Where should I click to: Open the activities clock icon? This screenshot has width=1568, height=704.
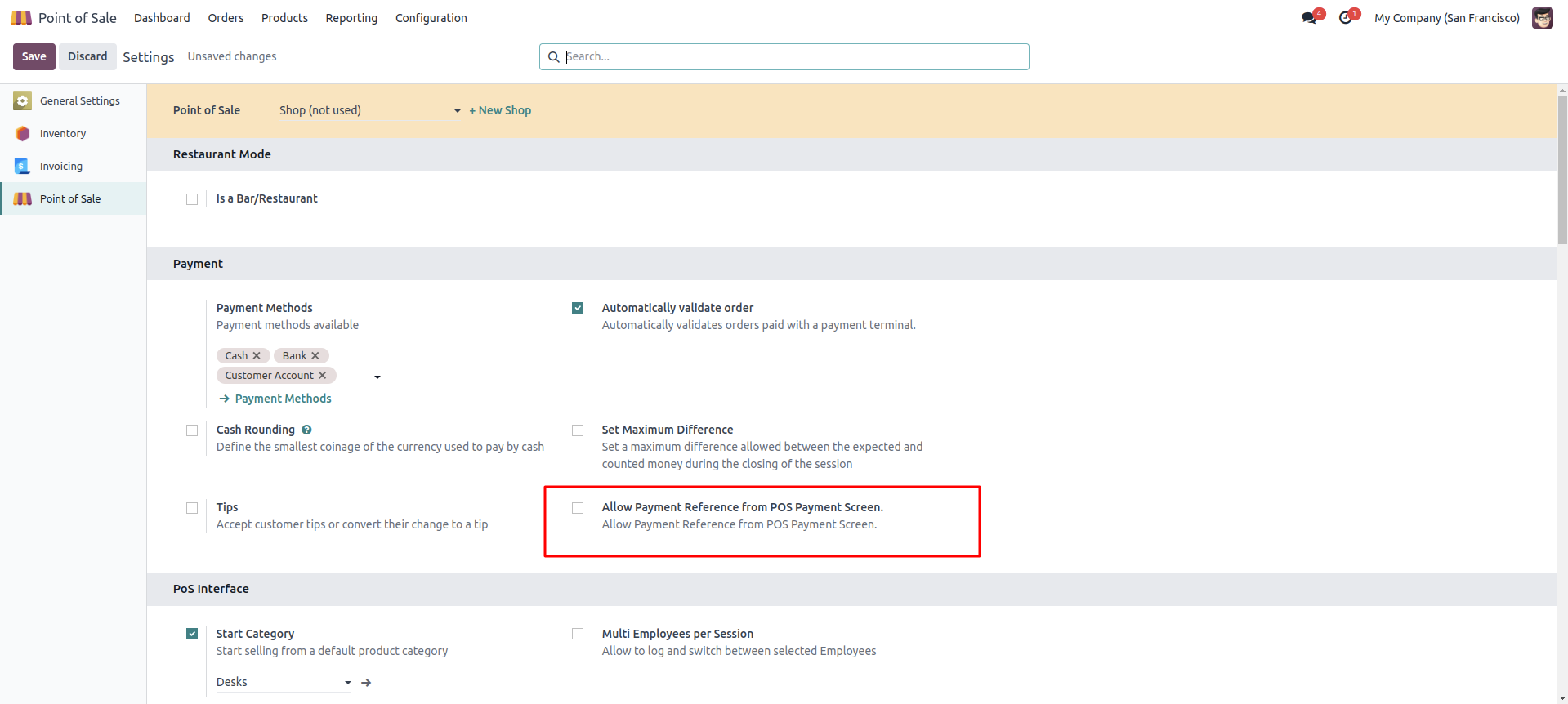[1345, 18]
